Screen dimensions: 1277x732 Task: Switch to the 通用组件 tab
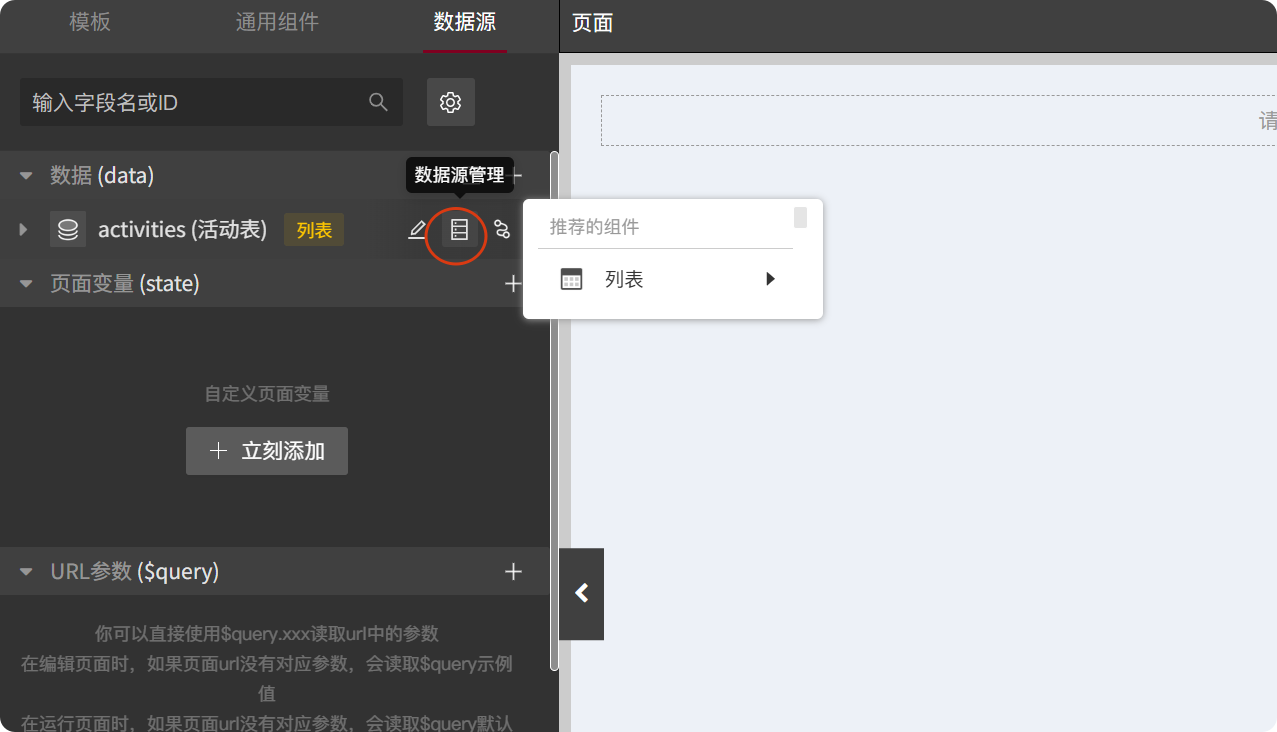277,23
